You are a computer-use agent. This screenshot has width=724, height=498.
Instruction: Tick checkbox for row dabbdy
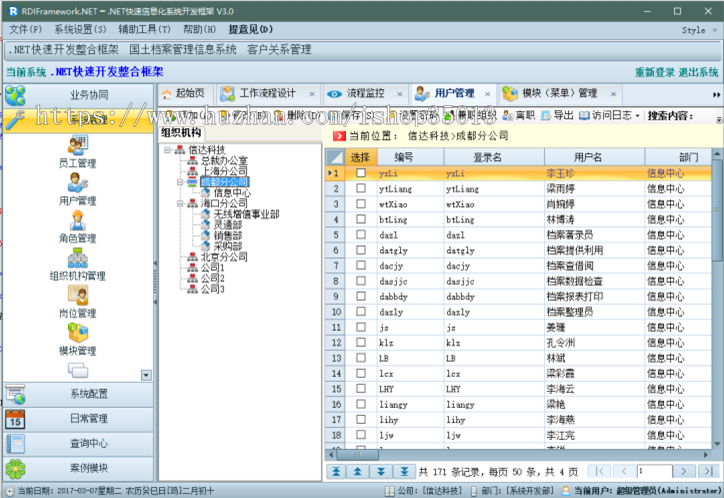[x=361, y=296]
